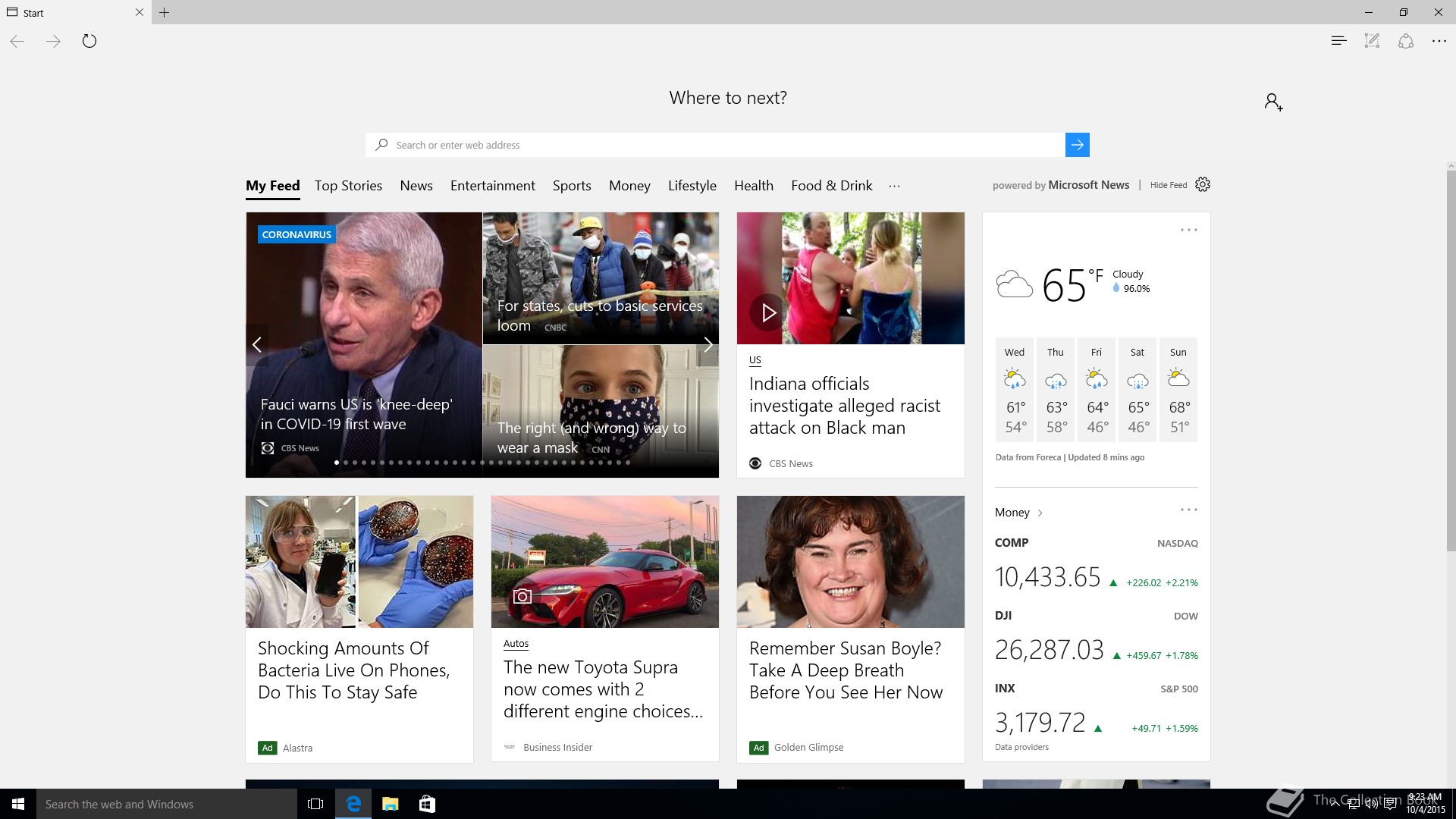Screen dimensions: 1456x819
Task: Click the red Toyota Supra image
Action: pos(604,562)
